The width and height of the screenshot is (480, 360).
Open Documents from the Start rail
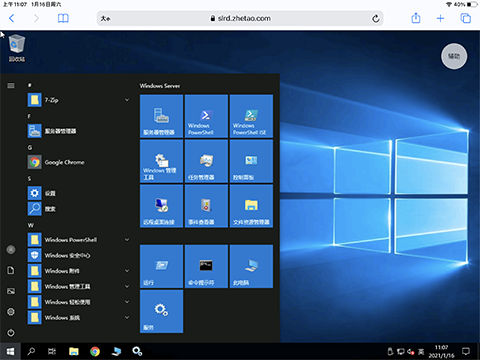pyautogui.click(x=11, y=270)
